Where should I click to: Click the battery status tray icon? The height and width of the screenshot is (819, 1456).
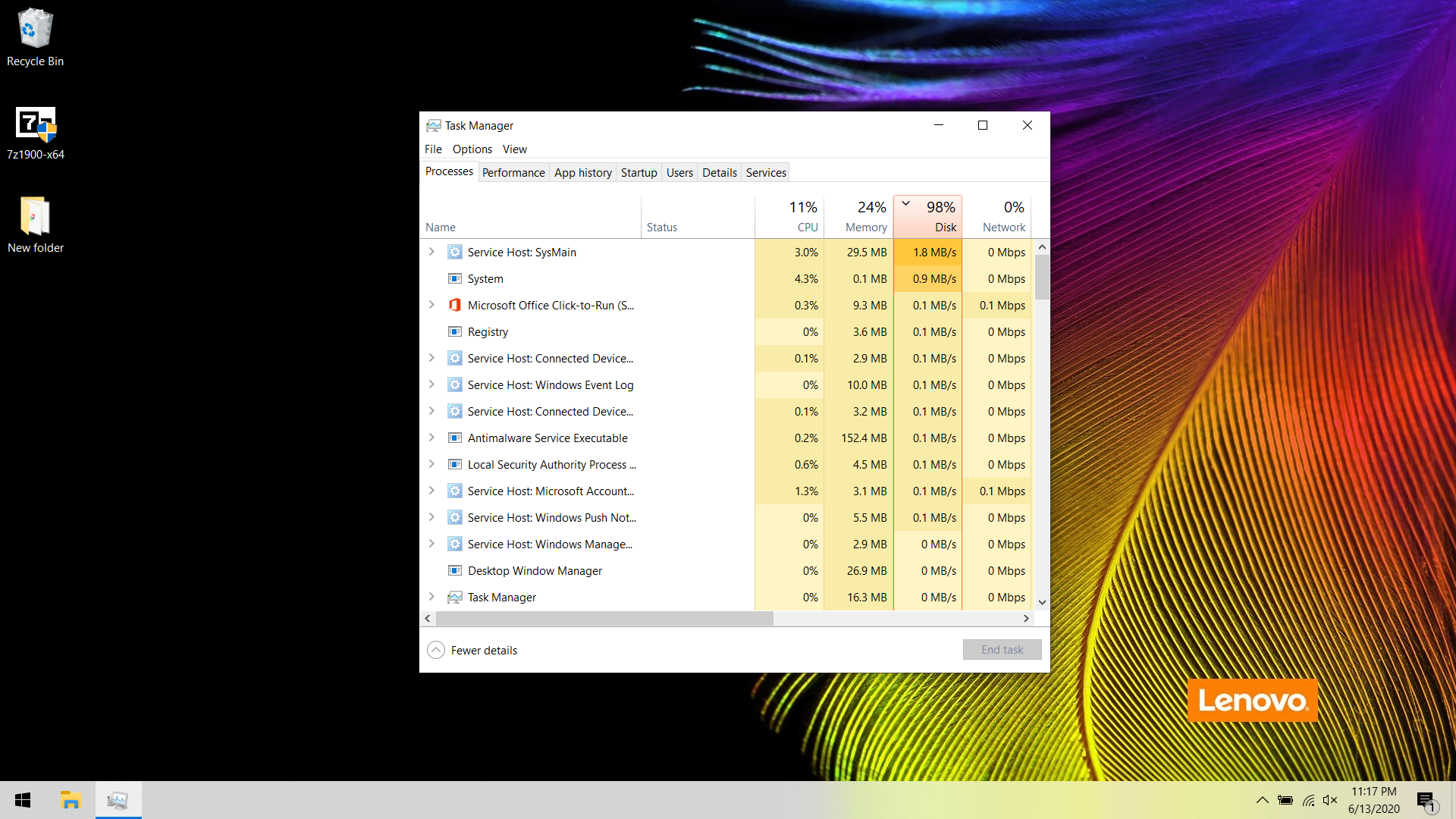(x=1285, y=800)
